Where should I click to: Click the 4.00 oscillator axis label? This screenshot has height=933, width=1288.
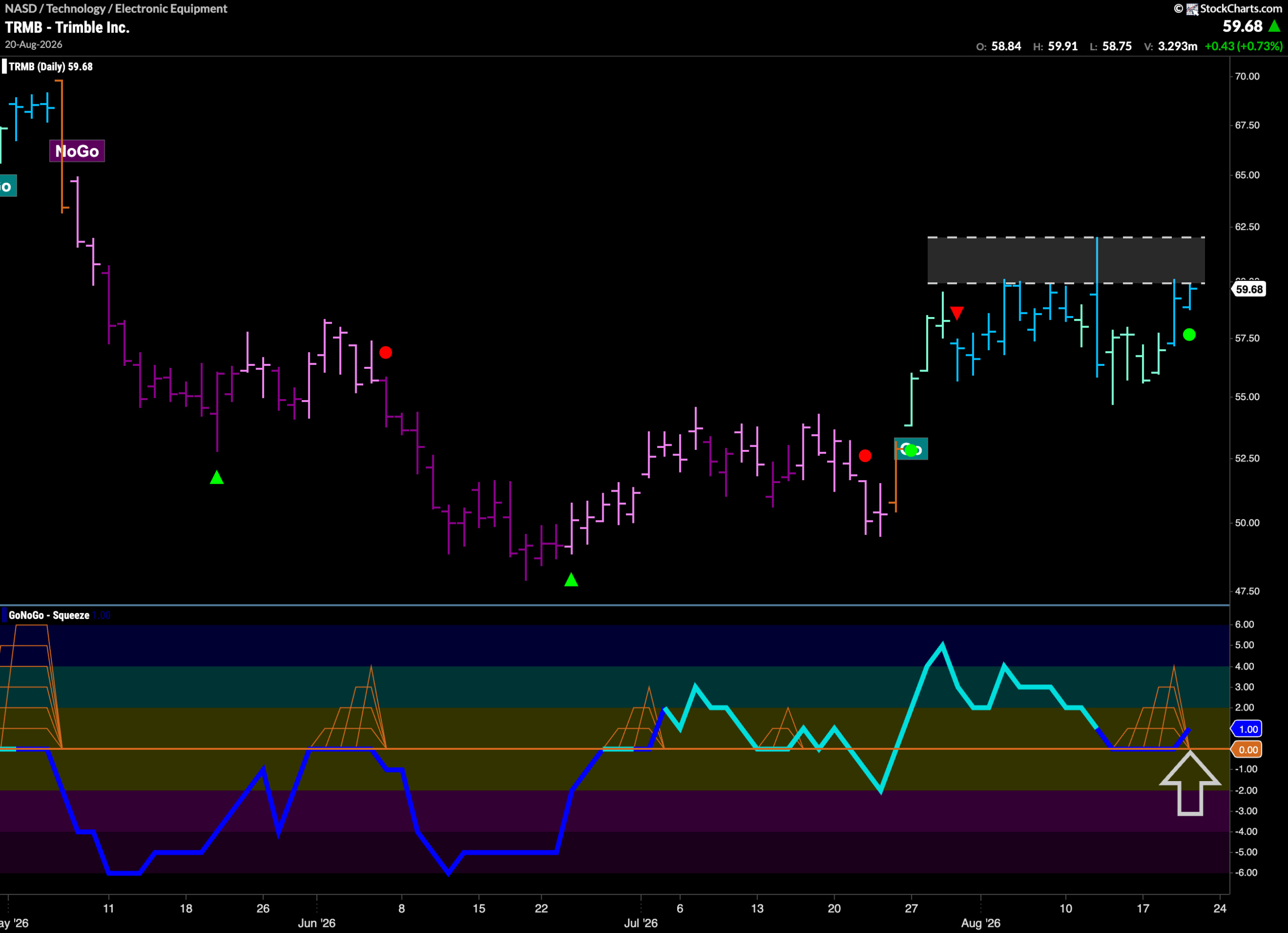(x=1244, y=666)
